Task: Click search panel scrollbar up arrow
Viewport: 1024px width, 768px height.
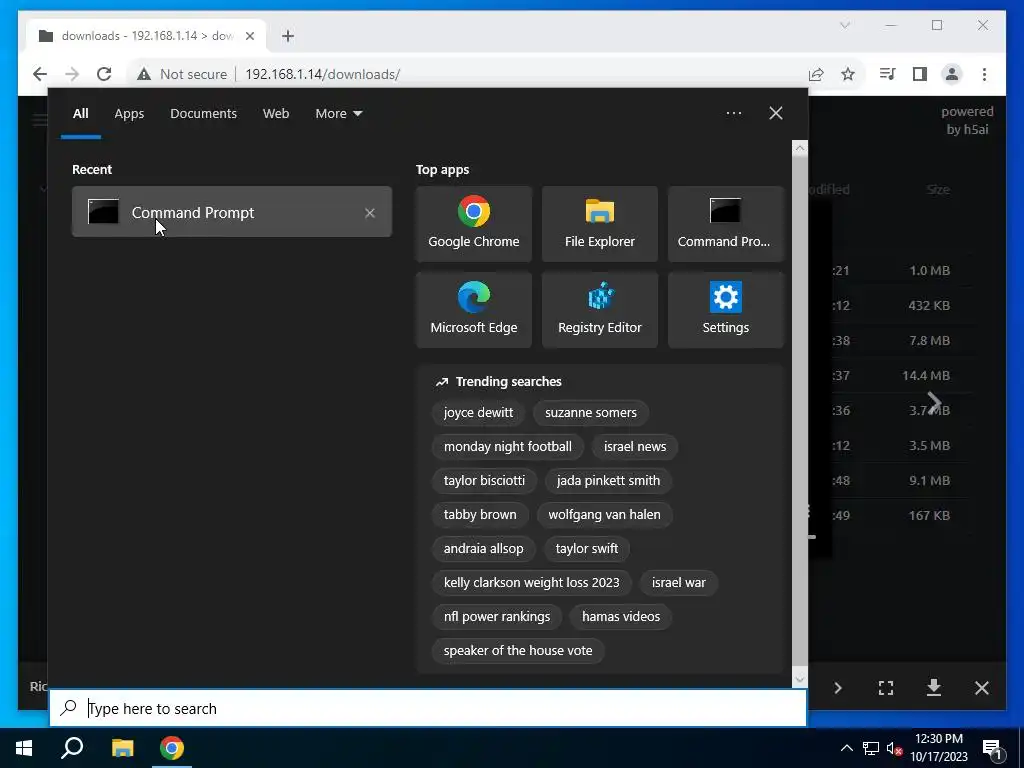Action: coord(799,148)
